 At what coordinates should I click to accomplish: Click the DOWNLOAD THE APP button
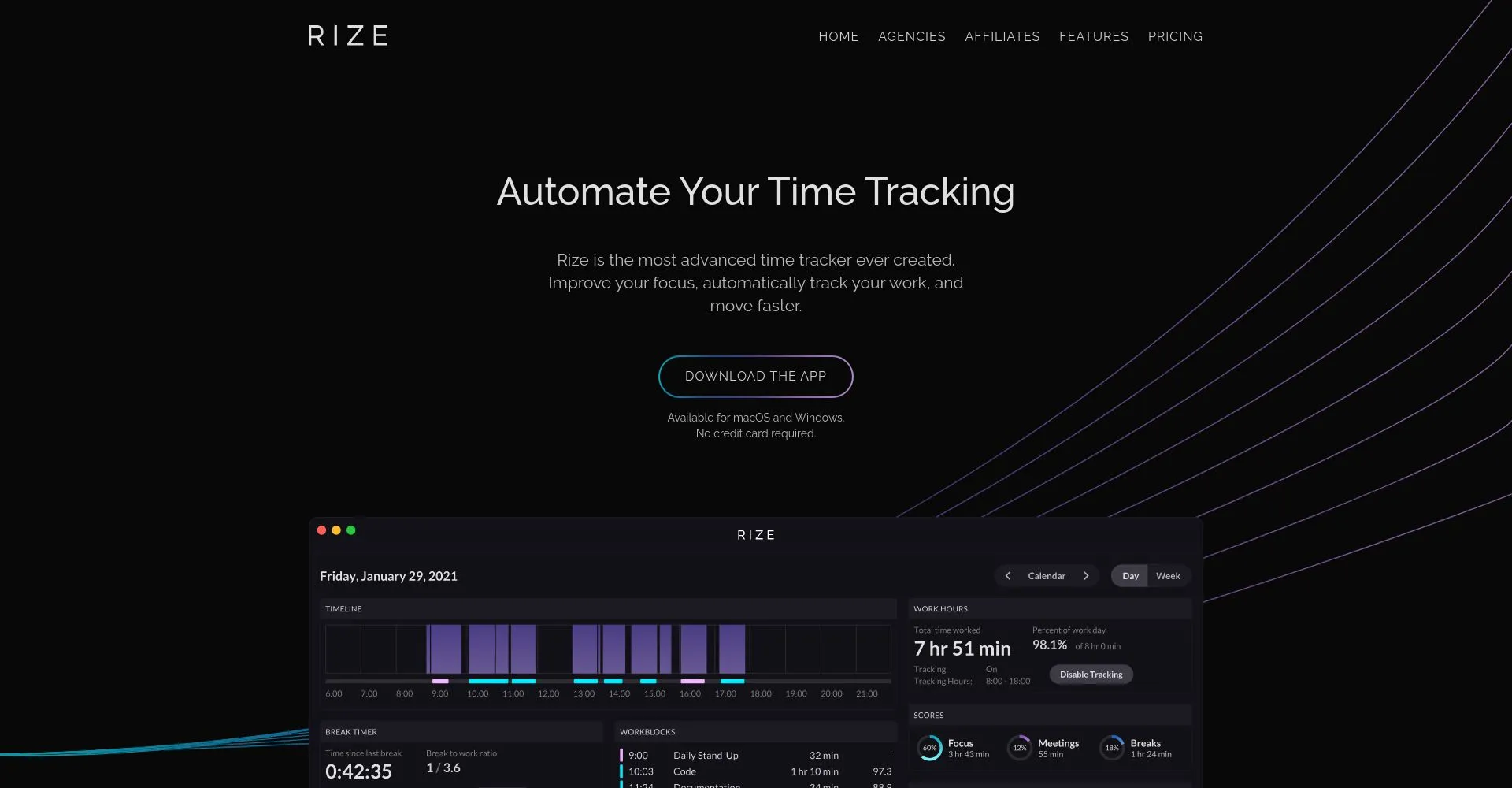755,377
